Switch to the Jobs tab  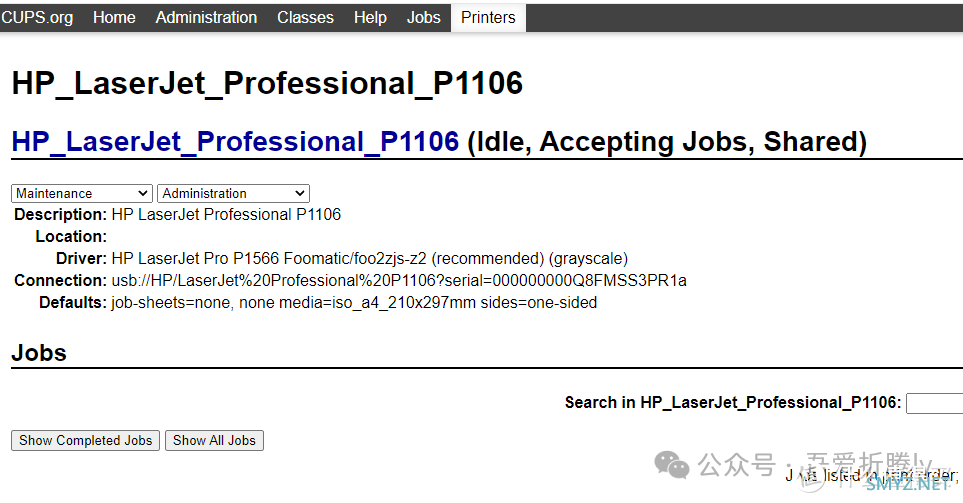(424, 17)
